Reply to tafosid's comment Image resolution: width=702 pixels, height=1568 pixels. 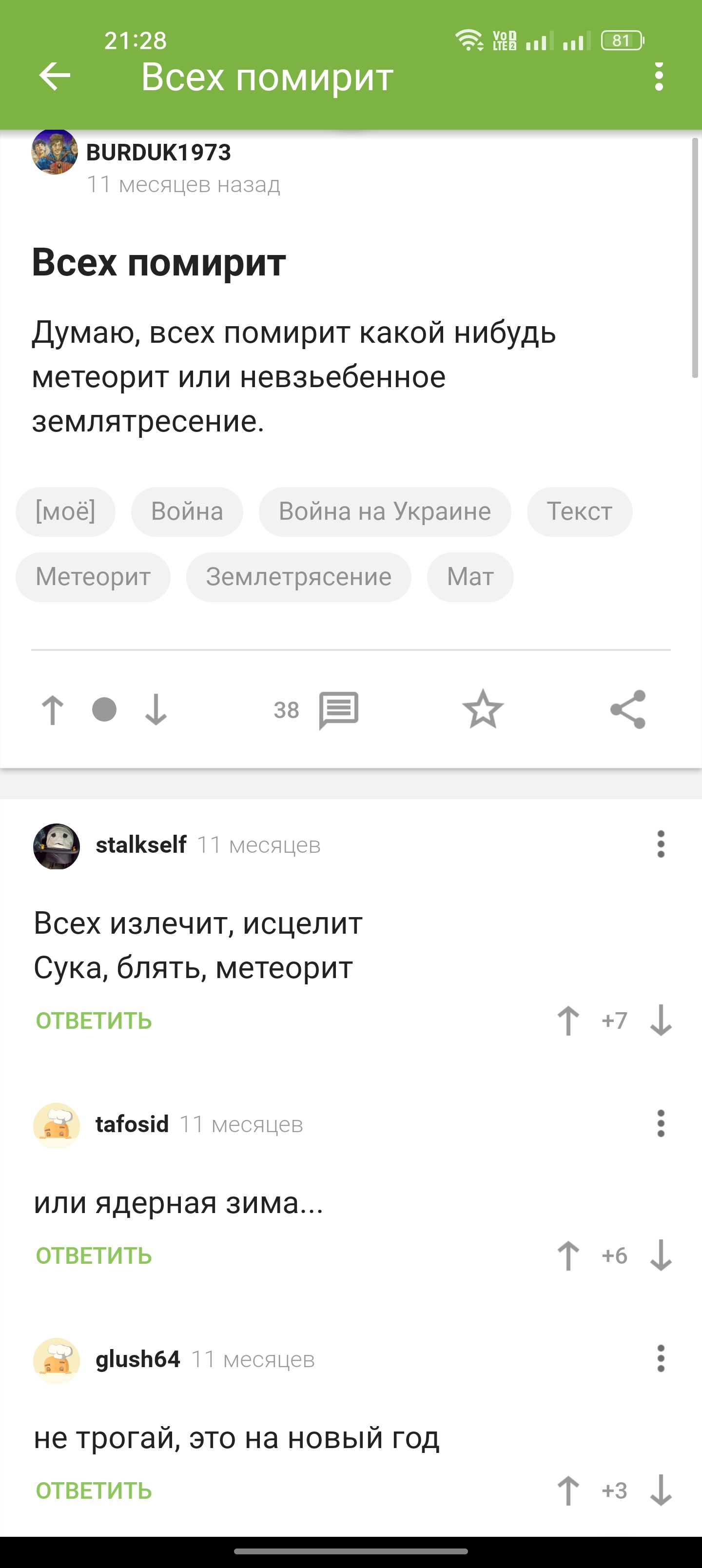click(x=94, y=1255)
